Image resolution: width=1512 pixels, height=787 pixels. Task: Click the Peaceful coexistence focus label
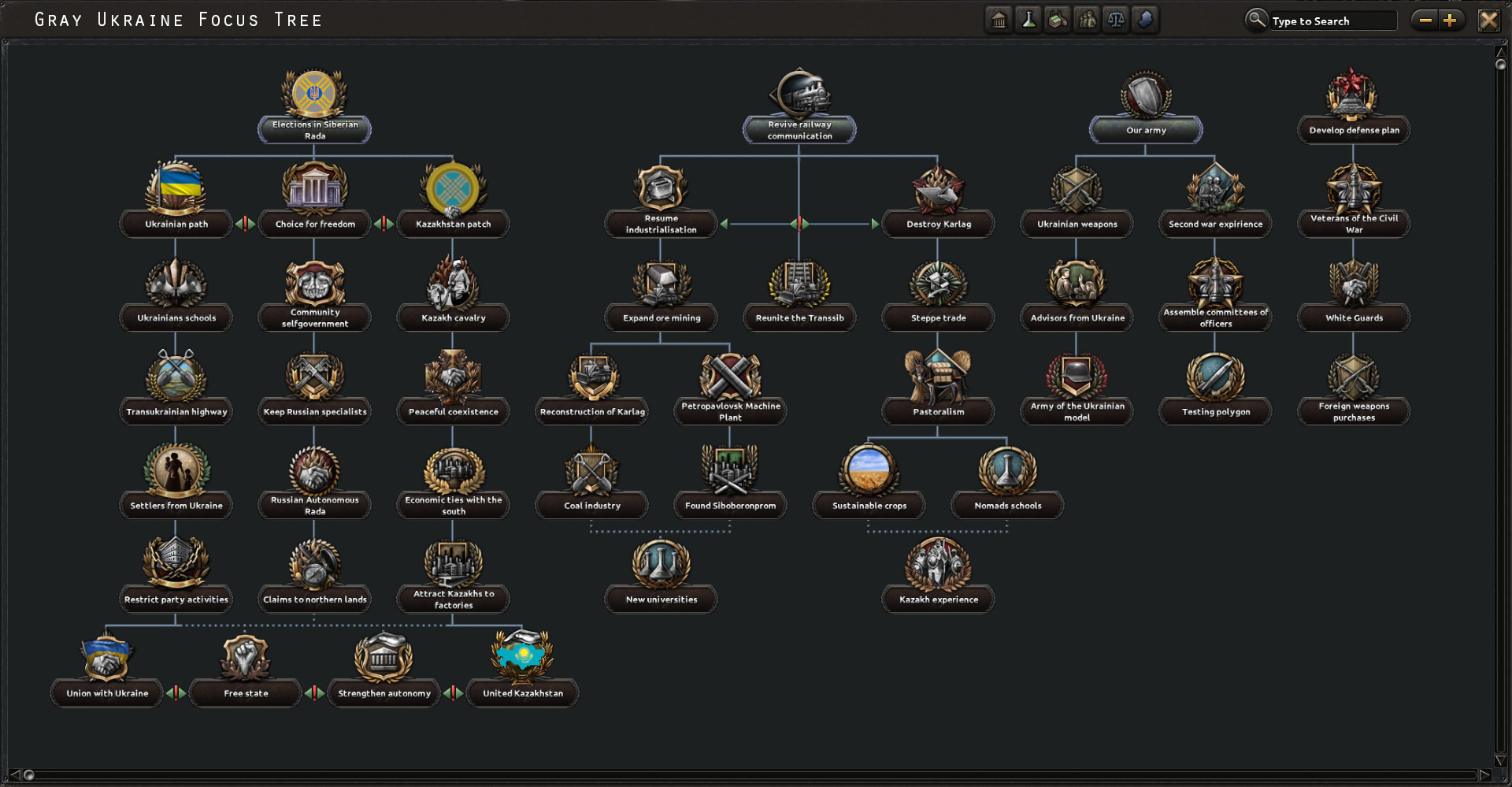coord(454,411)
